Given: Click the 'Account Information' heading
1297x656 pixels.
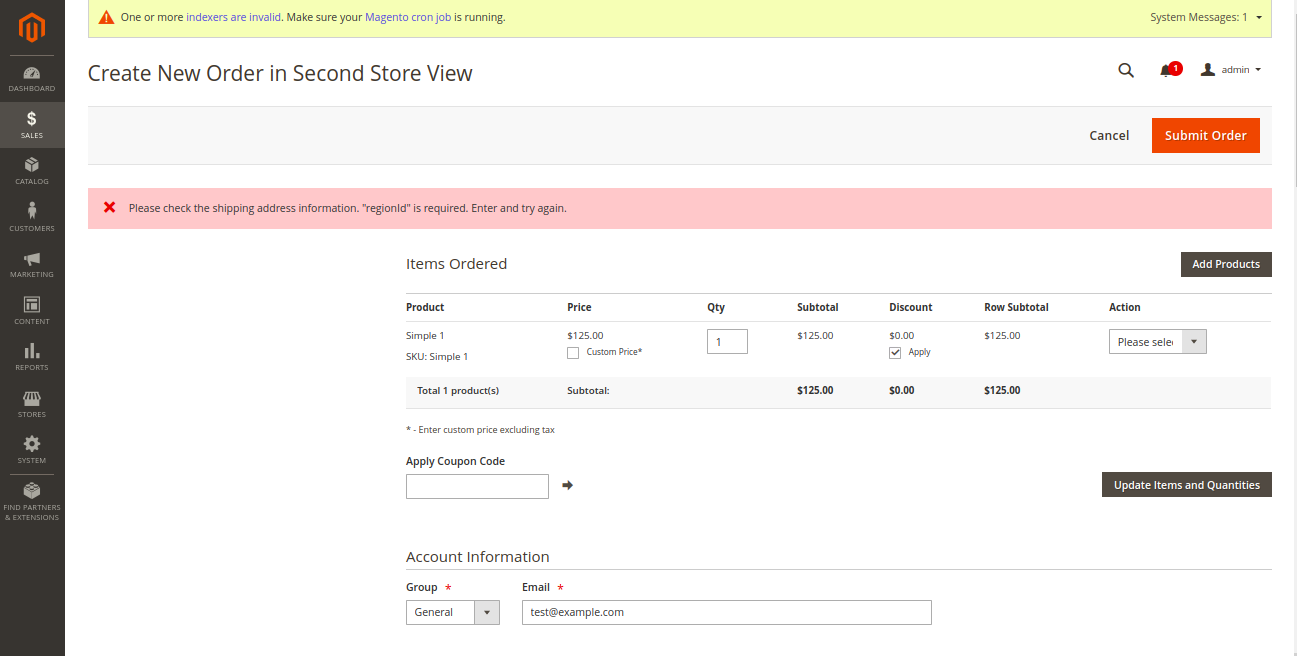Looking at the screenshot, I should 478,557.
